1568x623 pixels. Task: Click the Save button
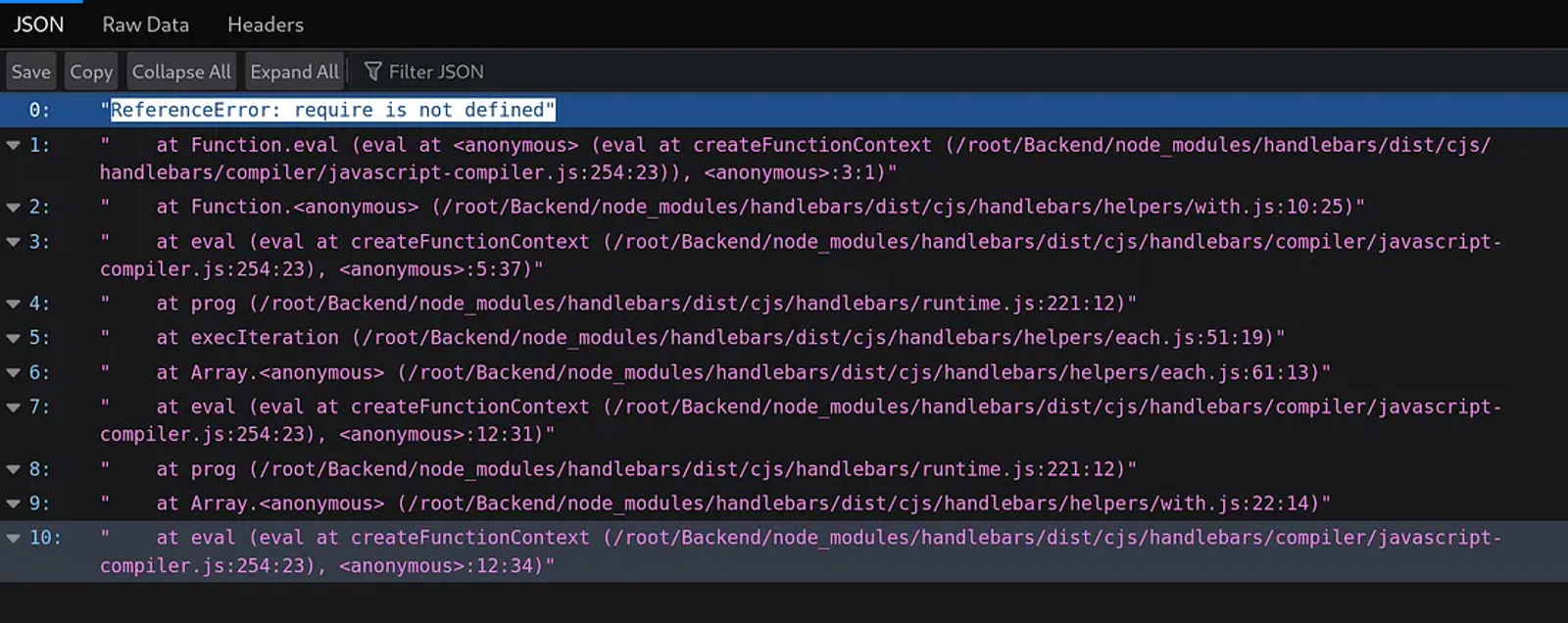pyautogui.click(x=31, y=72)
